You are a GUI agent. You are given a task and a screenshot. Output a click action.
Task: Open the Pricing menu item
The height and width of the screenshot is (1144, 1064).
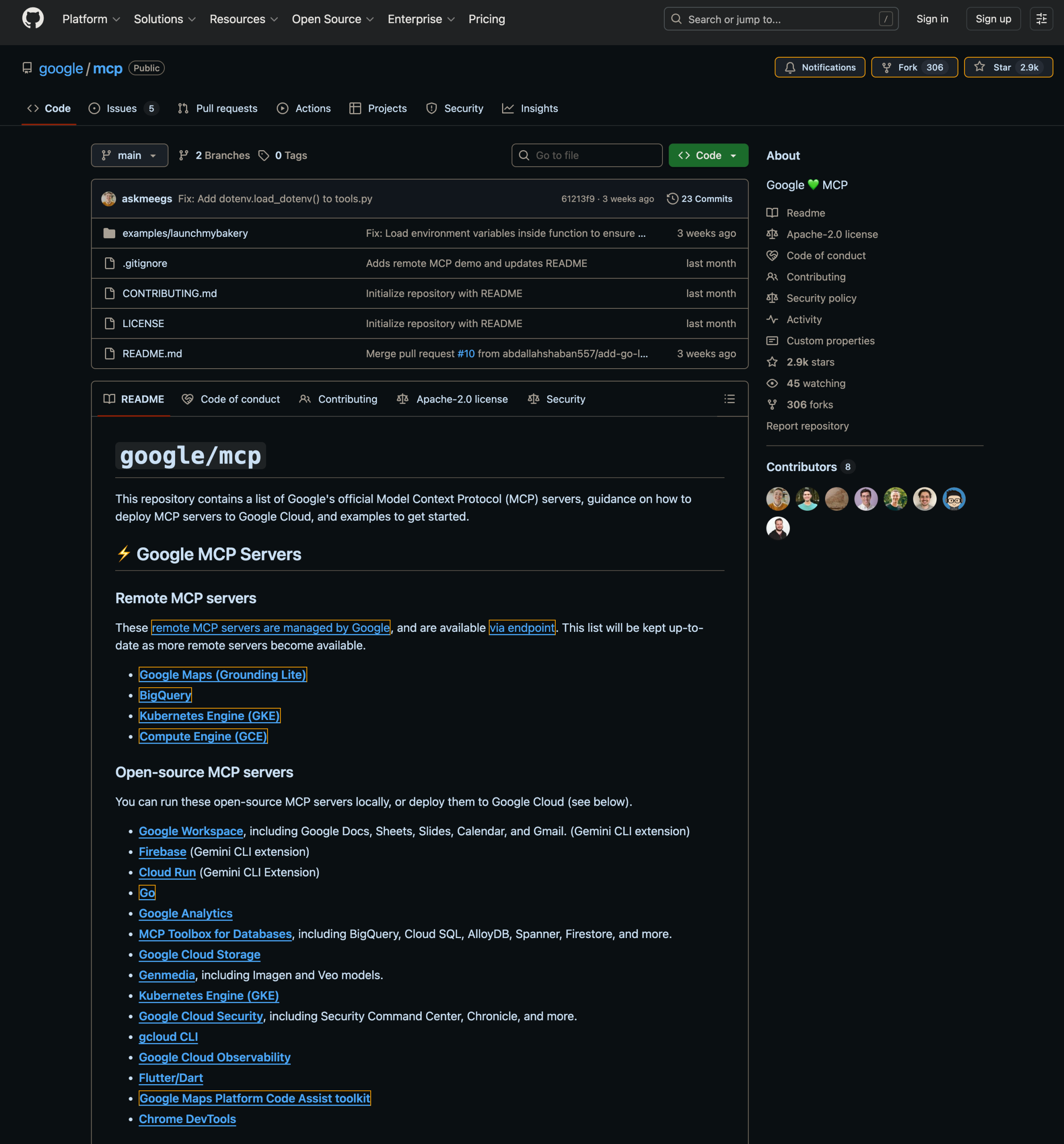point(486,19)
